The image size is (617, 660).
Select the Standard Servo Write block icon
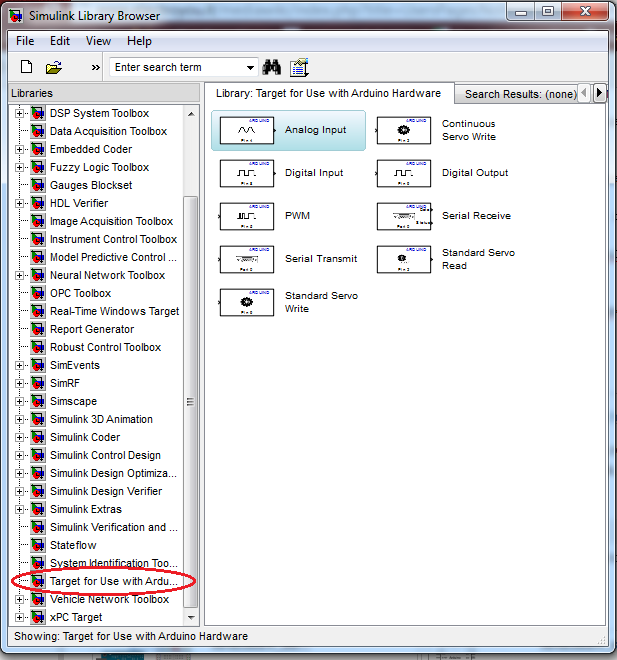coord(246,302)
